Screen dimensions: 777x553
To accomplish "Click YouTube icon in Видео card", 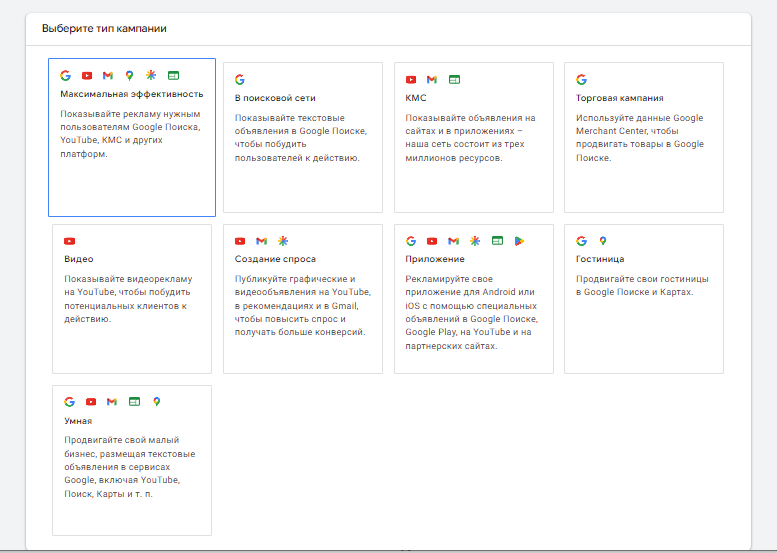I will point(69,241).
